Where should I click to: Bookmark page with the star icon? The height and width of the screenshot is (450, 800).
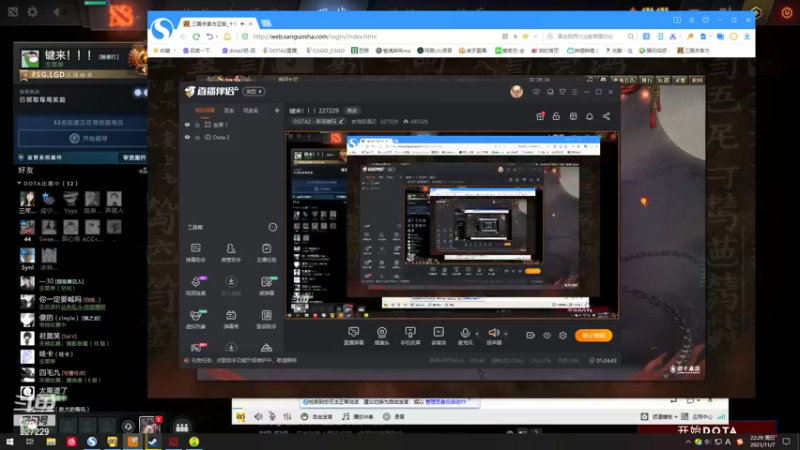(x=526, y=36)
